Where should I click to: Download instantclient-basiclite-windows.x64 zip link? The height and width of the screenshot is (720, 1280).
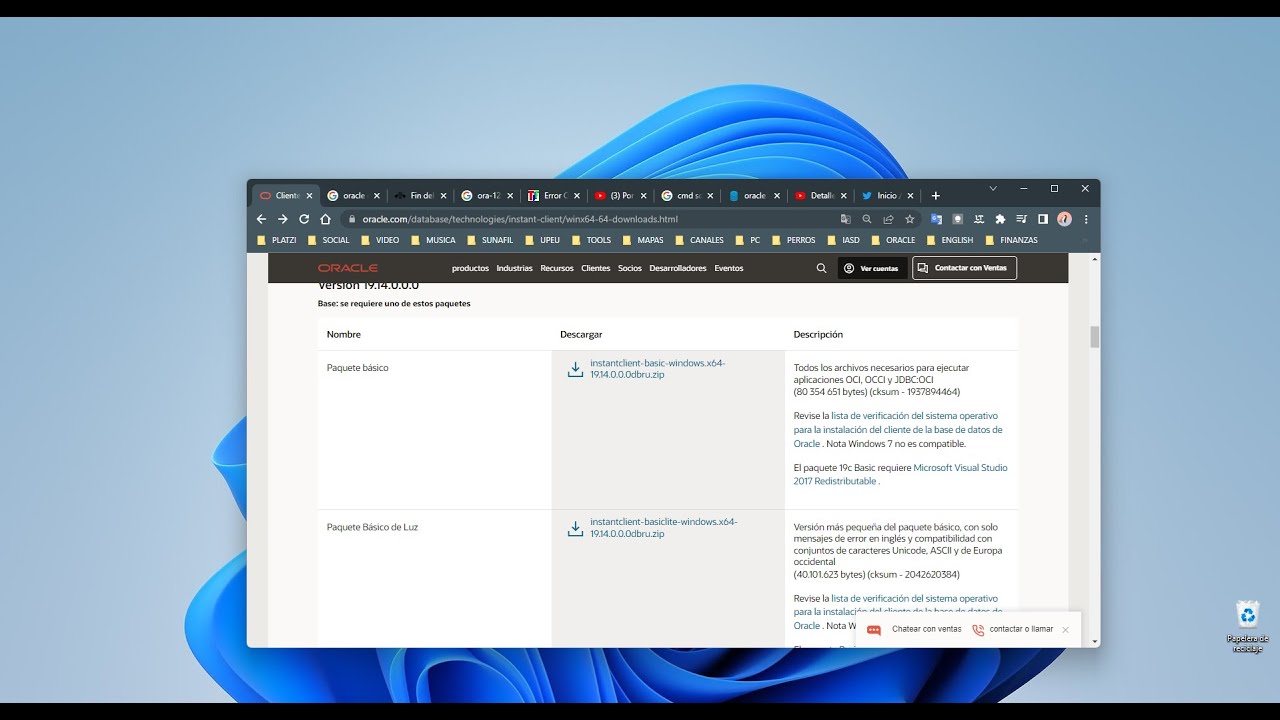point(664,528)
